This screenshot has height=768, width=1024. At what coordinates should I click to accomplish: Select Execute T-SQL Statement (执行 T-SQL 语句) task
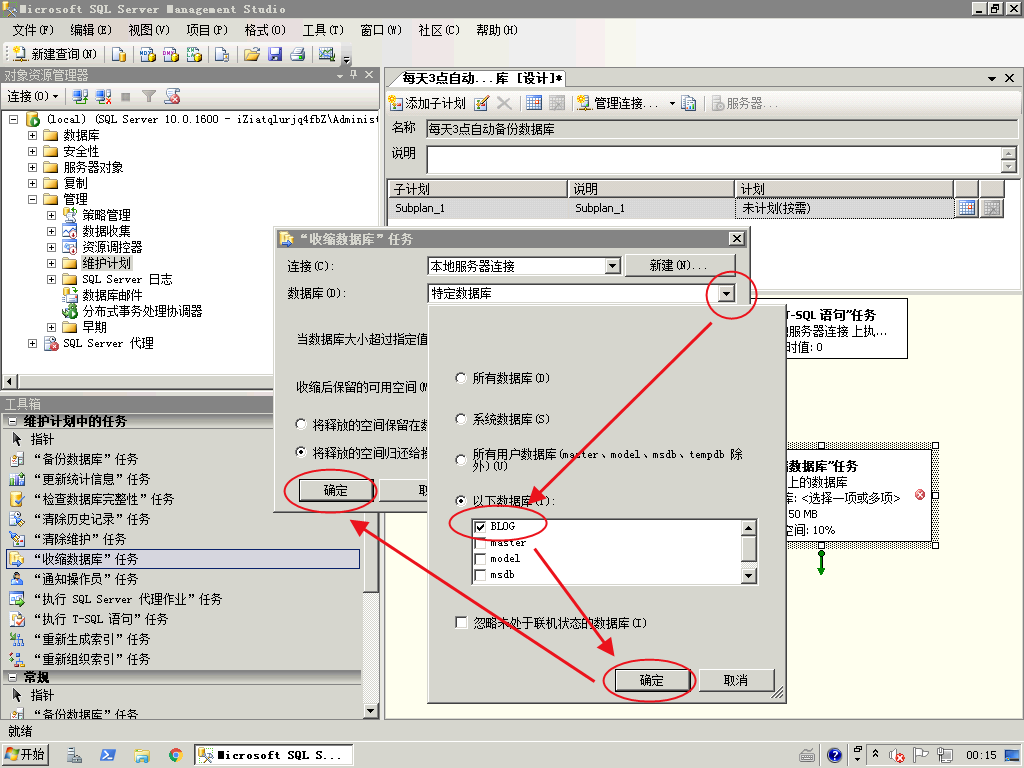tap(101, 619)
